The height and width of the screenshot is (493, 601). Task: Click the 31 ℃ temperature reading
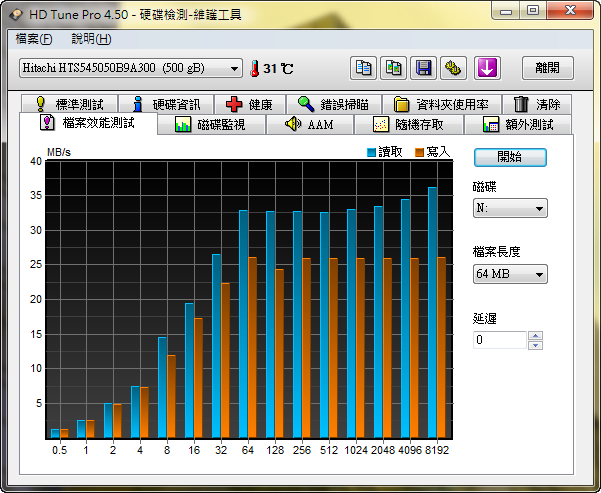[278, 69]
